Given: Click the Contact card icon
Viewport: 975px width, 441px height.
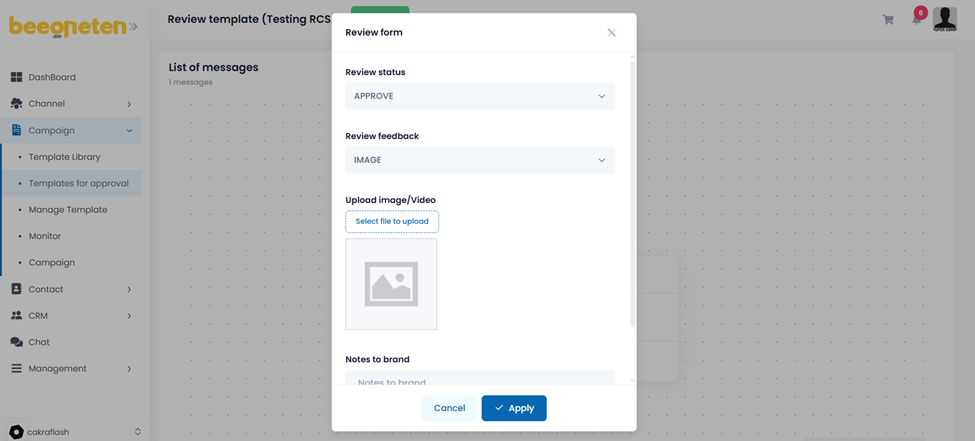Looking at the screenshot, I should tap(16, 289).
